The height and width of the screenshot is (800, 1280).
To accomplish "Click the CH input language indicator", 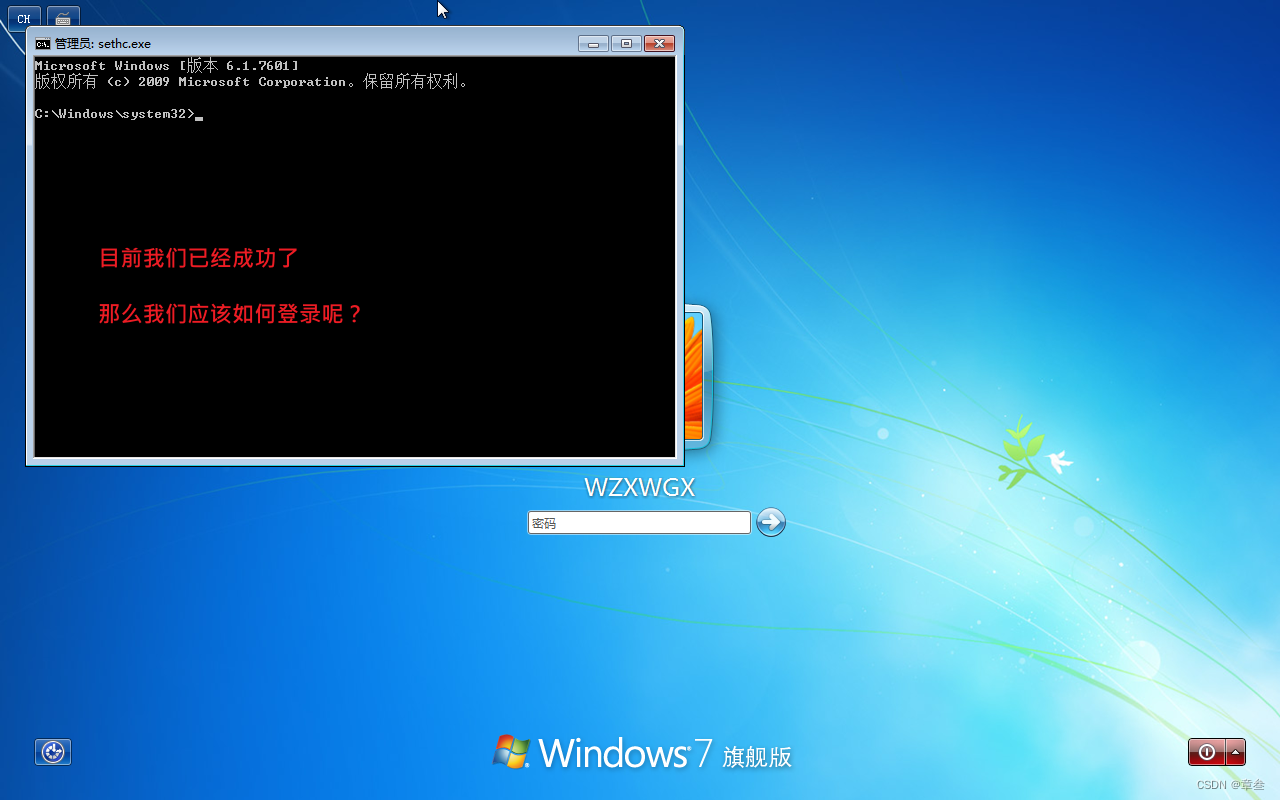I will (24, 18).
